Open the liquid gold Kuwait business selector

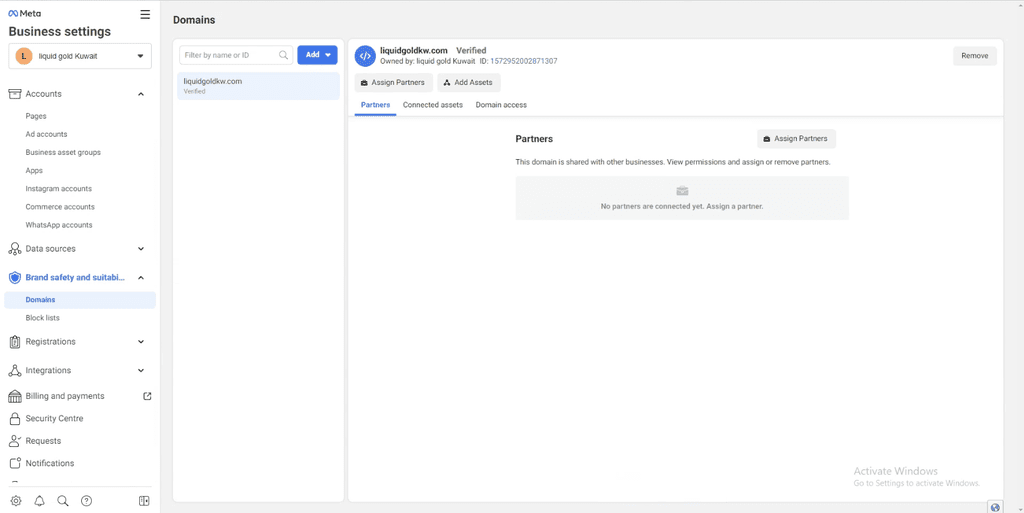tap(80, 56)
